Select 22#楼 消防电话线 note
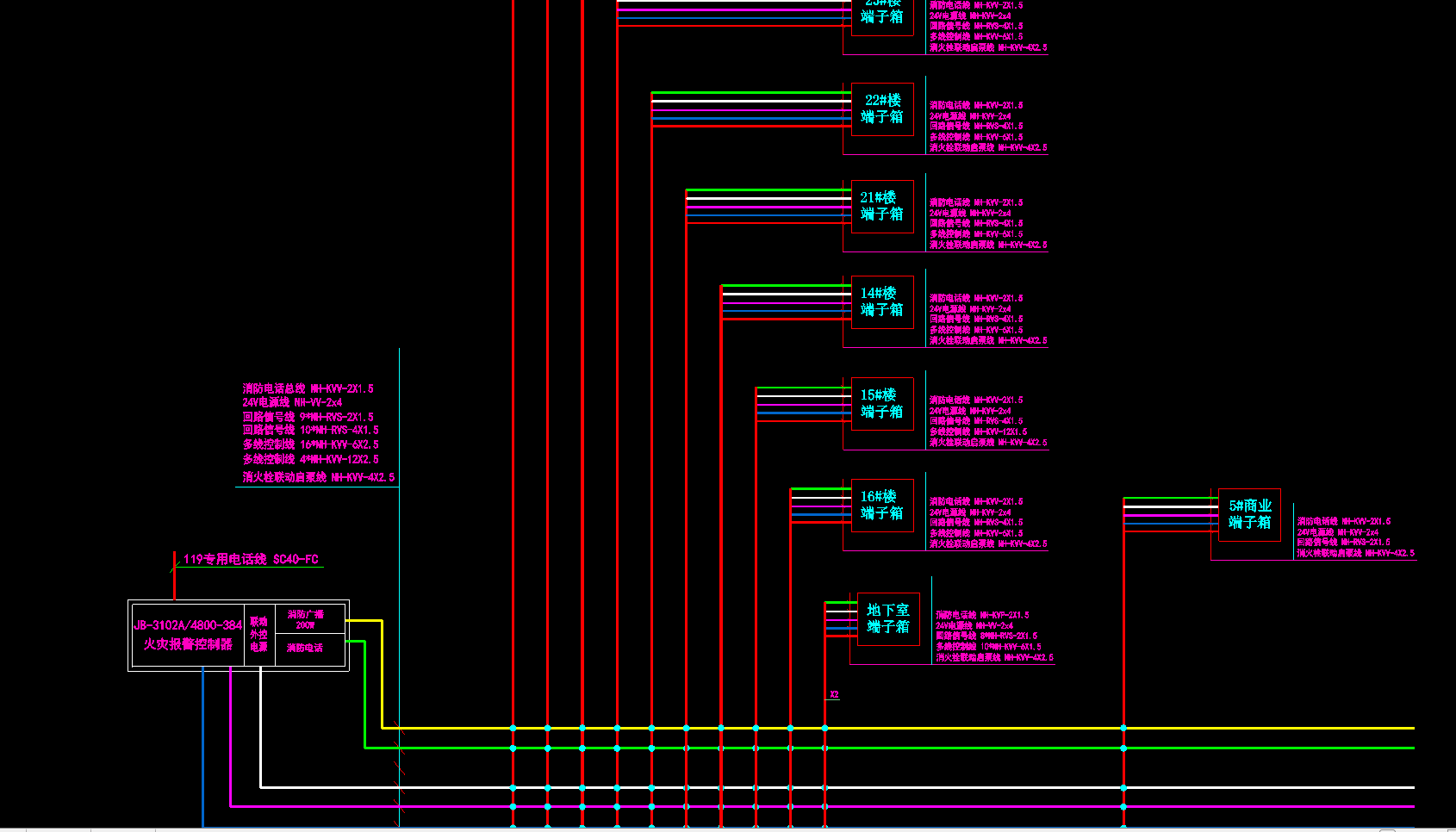This screenshot has height=832, width=1456. pos(976,105)
